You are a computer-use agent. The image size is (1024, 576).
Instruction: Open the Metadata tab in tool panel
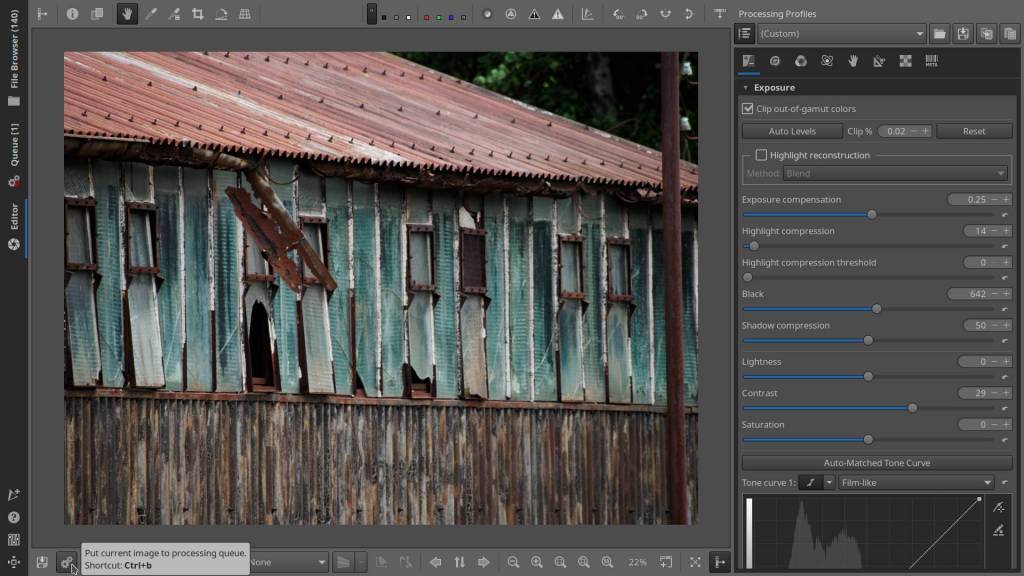coord(931,61)
